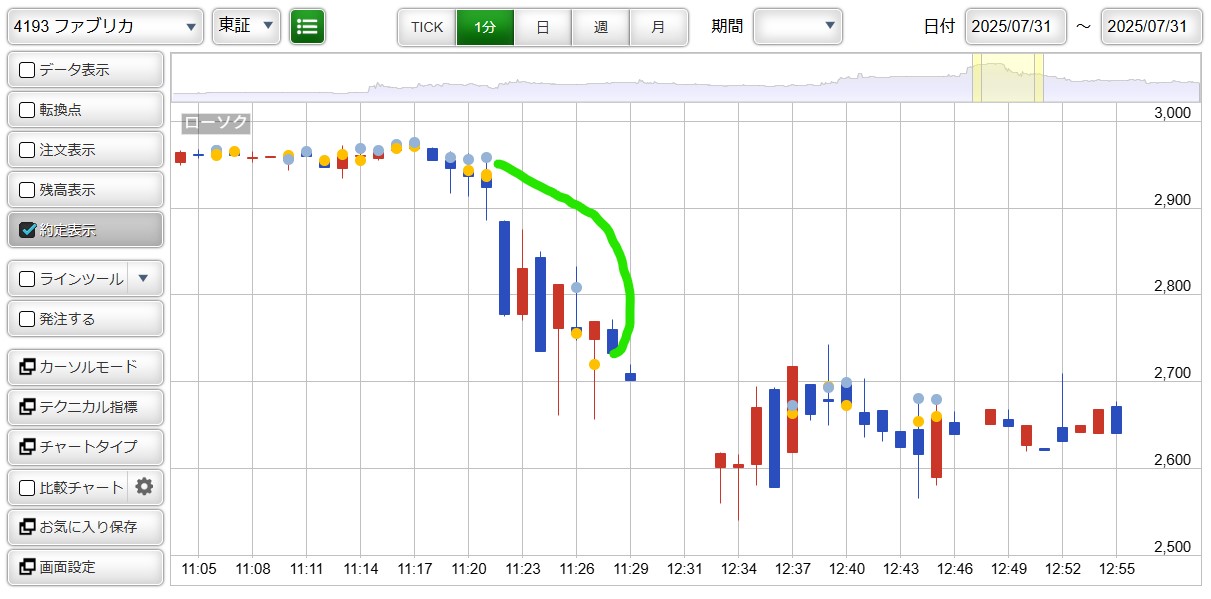
Task: Click the window icon on 画面設定
Action: click(x=27, y=566)
